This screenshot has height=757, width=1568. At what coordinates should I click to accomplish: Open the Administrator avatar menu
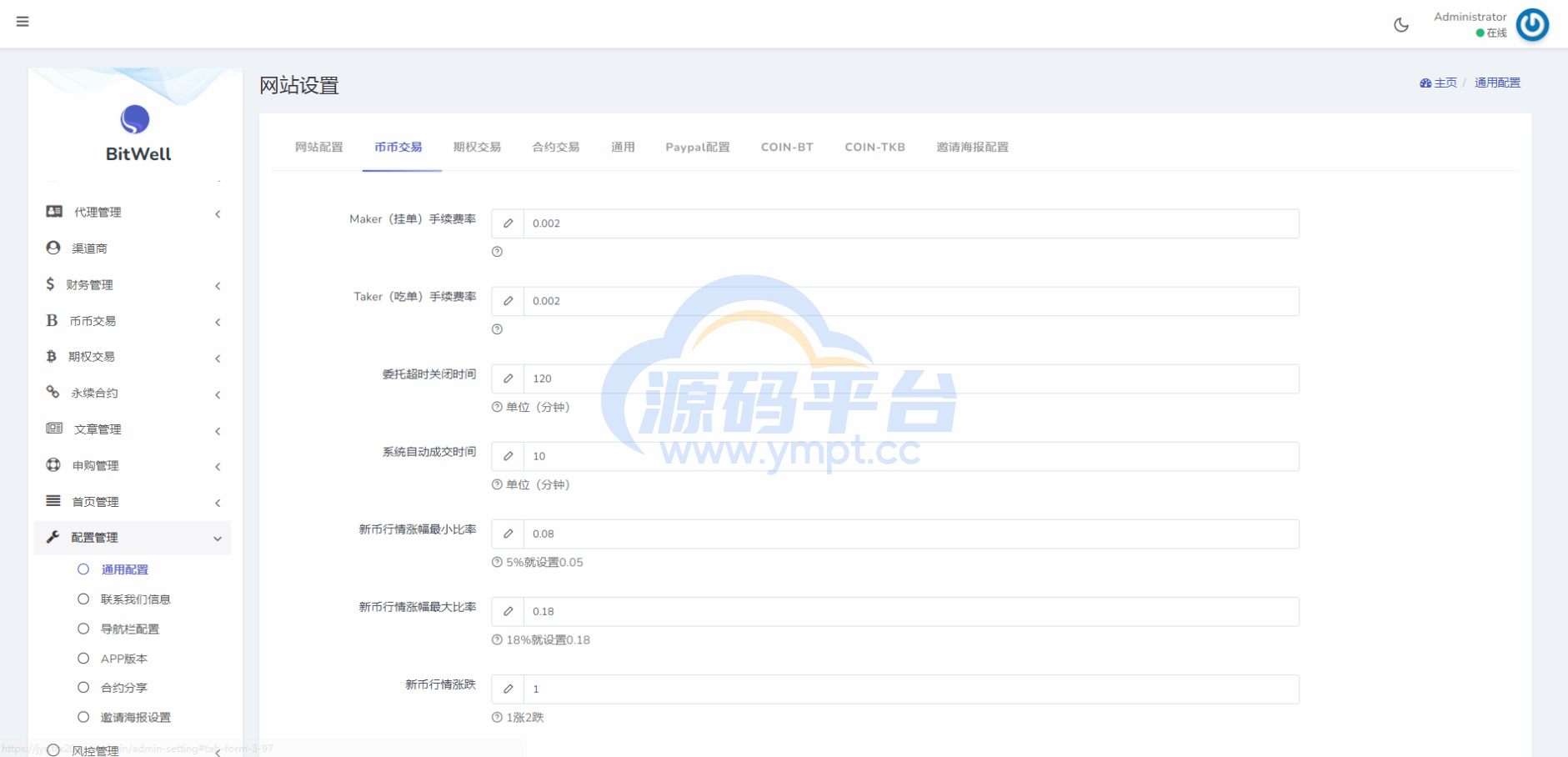(1532, 24)
